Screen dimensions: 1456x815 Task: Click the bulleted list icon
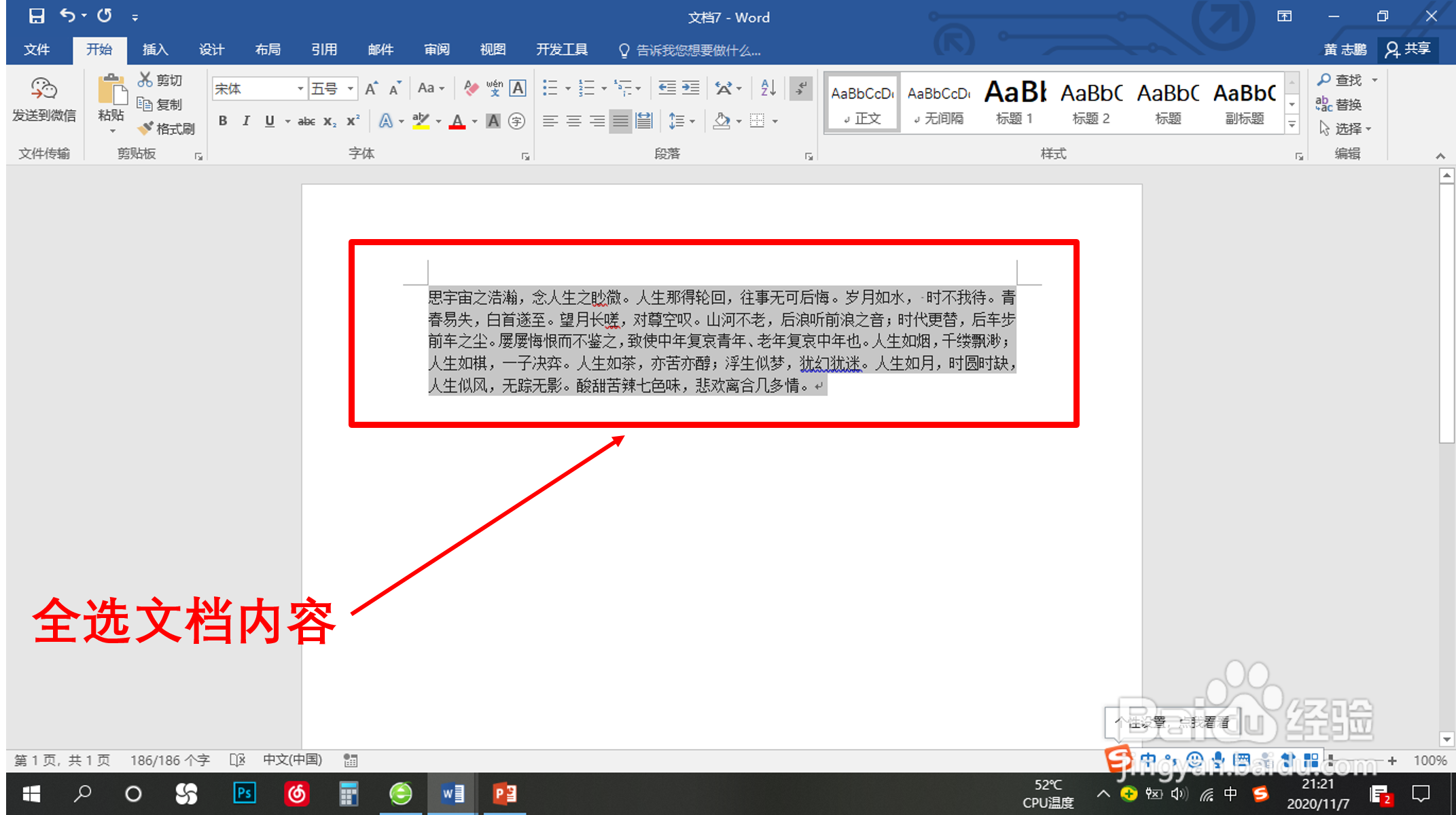550,88
